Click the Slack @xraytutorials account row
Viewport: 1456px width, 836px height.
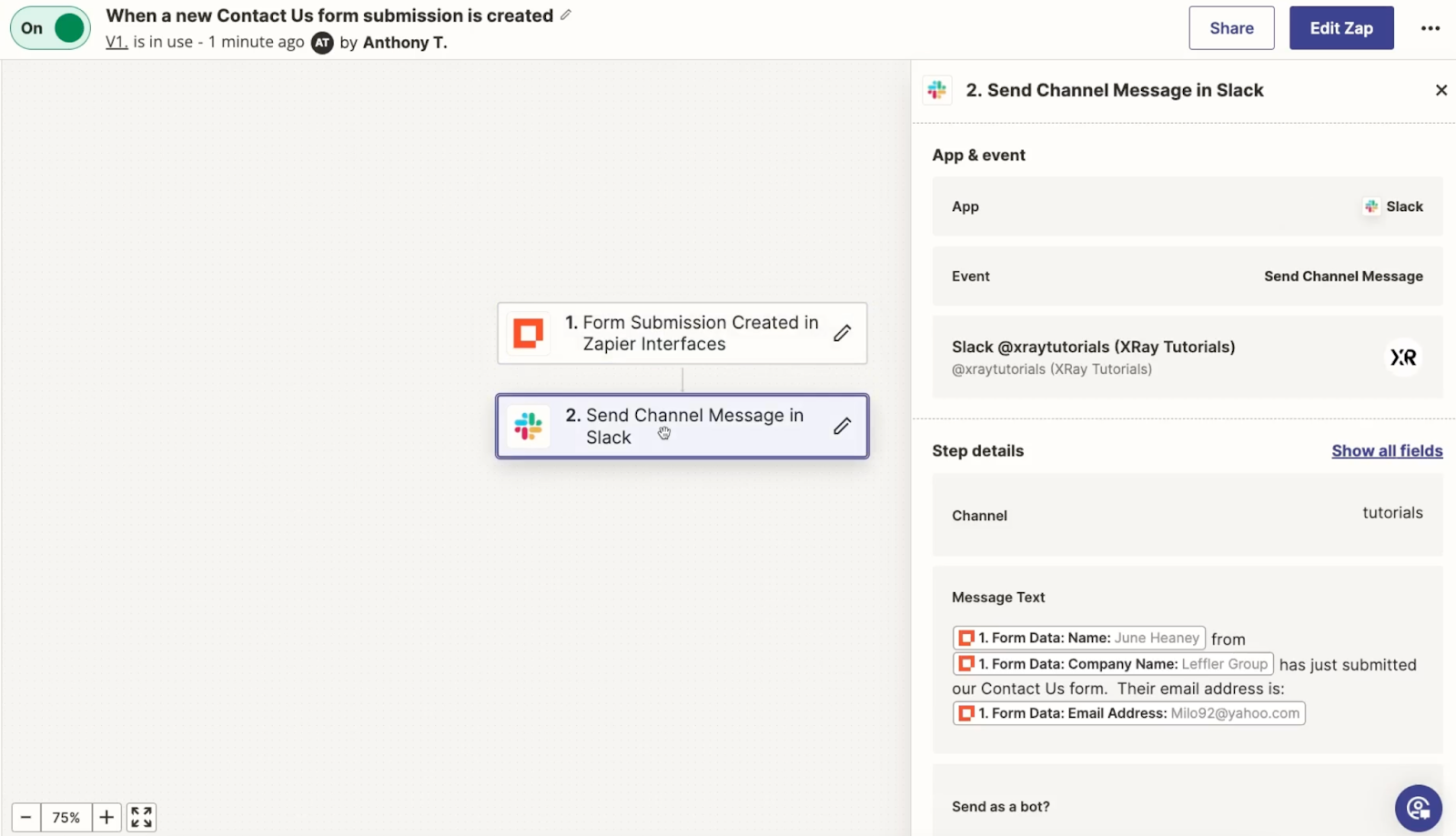[1188, 357]
